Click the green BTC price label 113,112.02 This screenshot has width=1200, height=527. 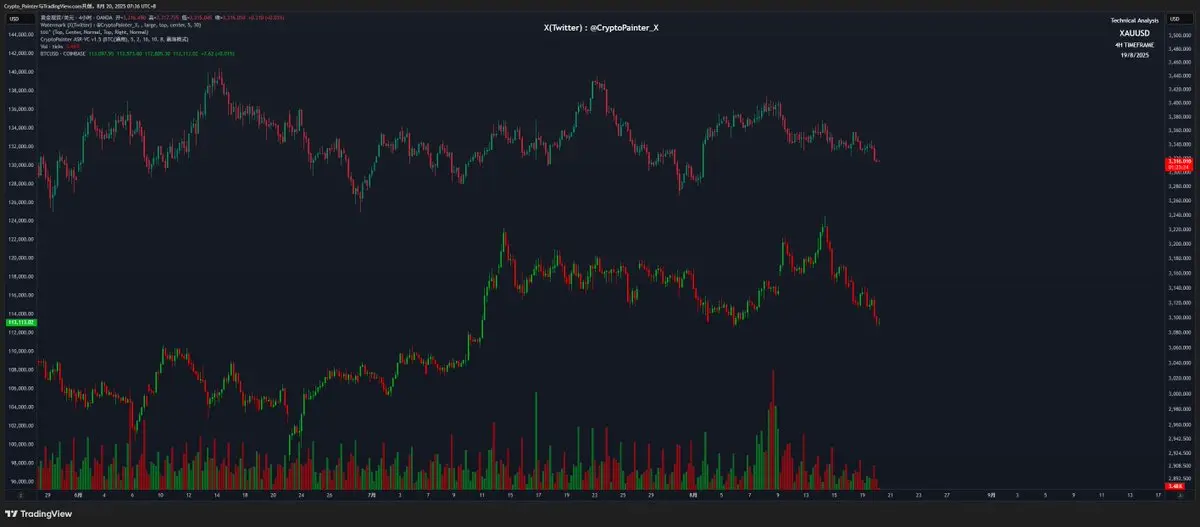click(x=20, y=323)
